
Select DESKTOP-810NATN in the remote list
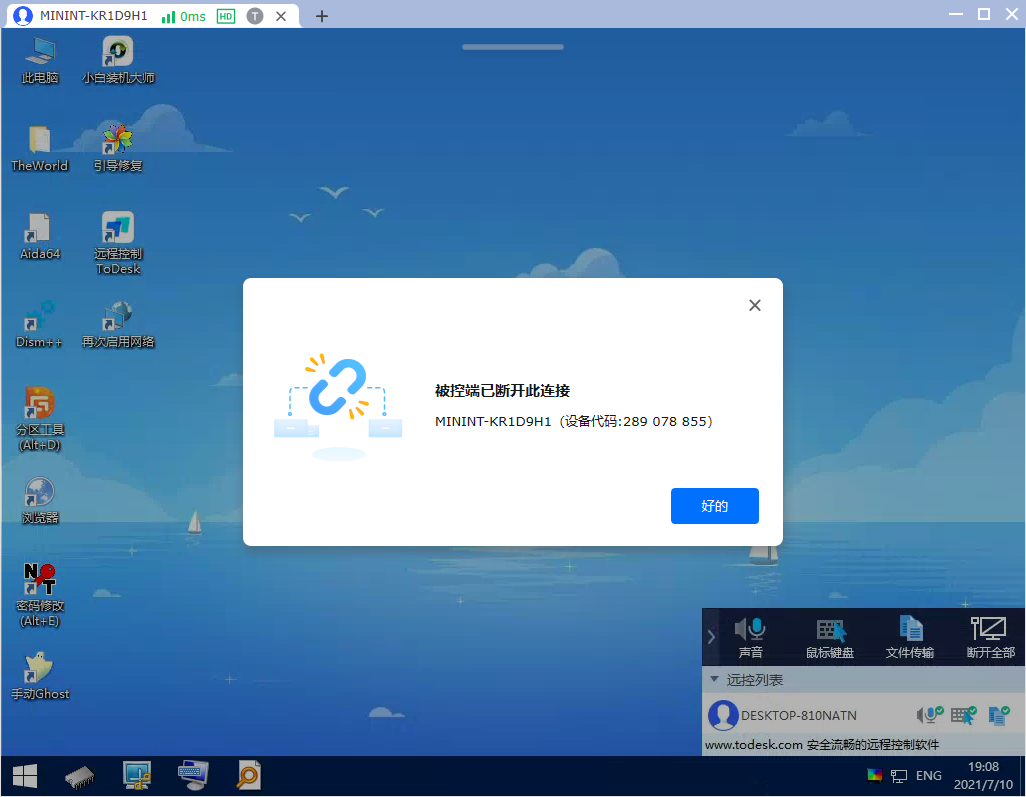798,716
